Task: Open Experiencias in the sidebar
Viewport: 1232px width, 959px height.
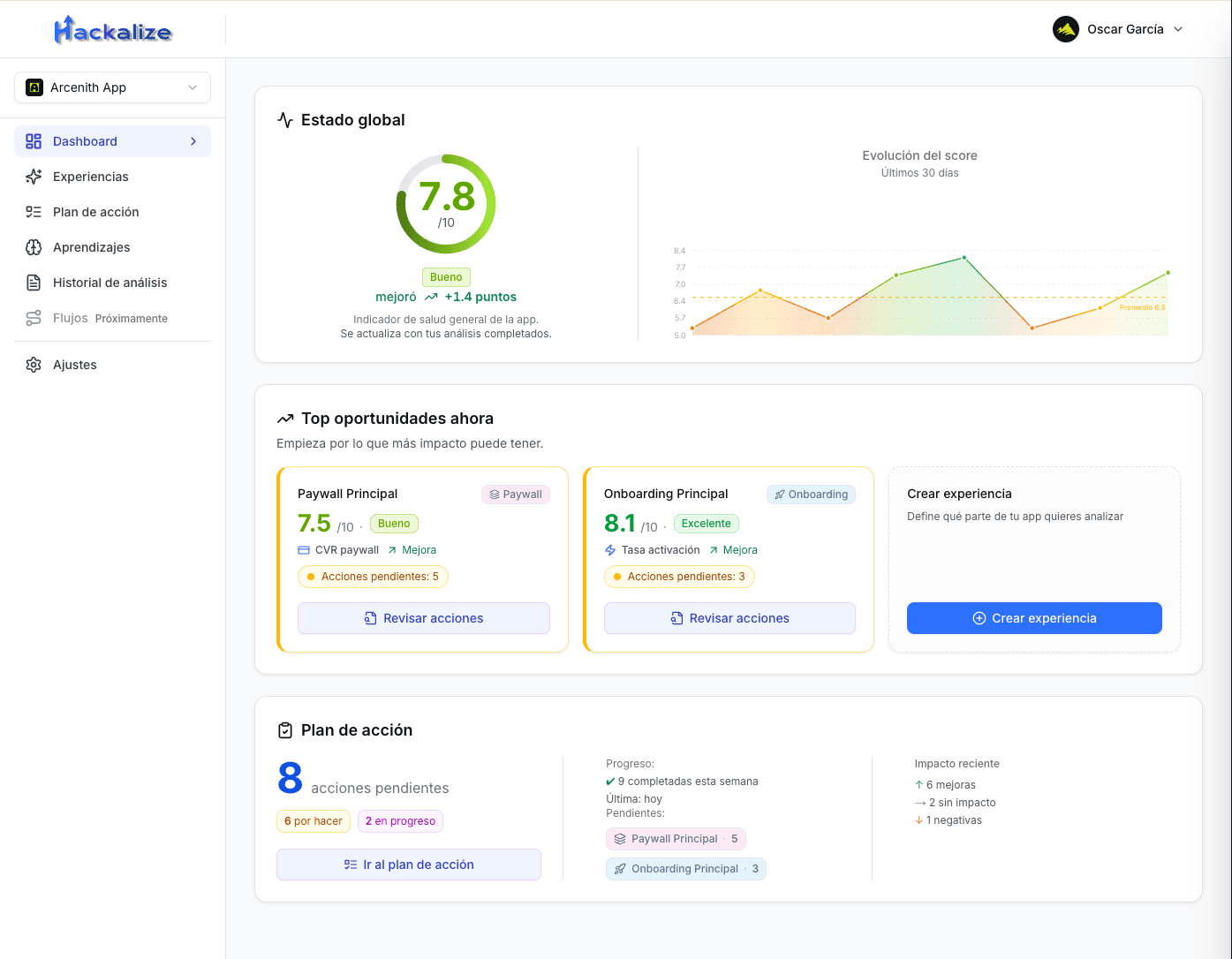Action: tap(112, 177)
